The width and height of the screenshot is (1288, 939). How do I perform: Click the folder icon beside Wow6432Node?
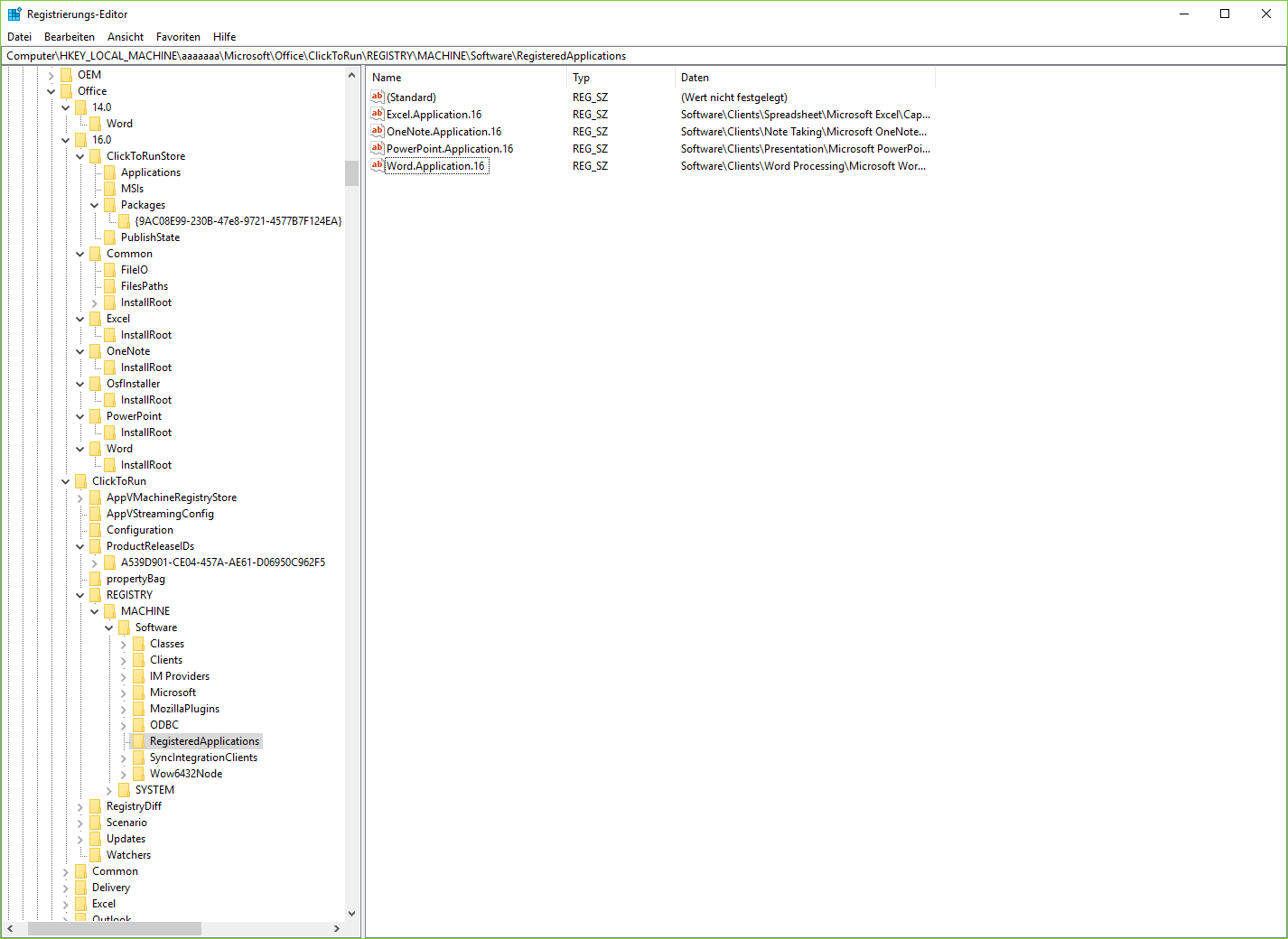(x=138, y=774)
